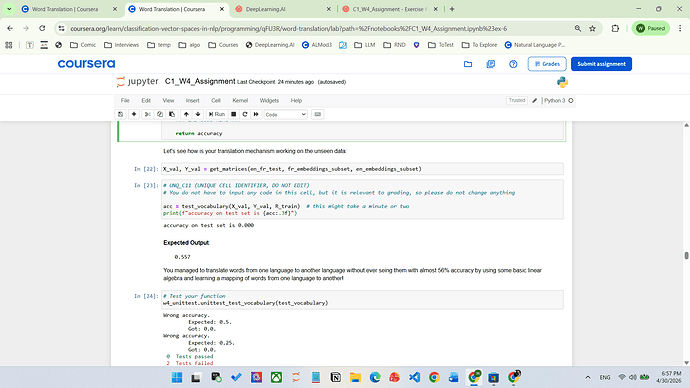Save and checkpoint the notebook
690x388 pixels.
[121, 114]
